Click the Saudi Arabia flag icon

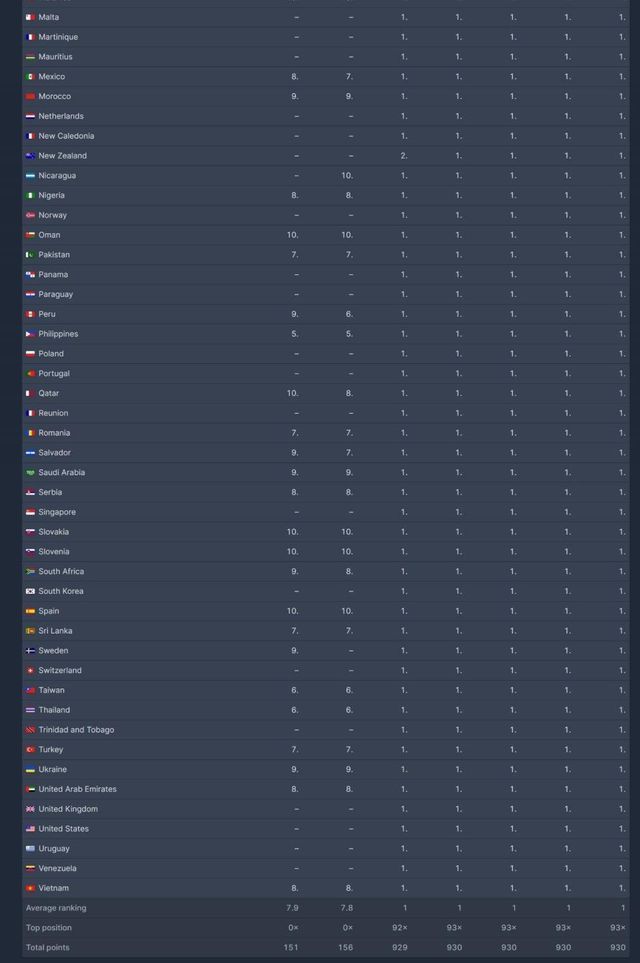click(x=30, y=472)
